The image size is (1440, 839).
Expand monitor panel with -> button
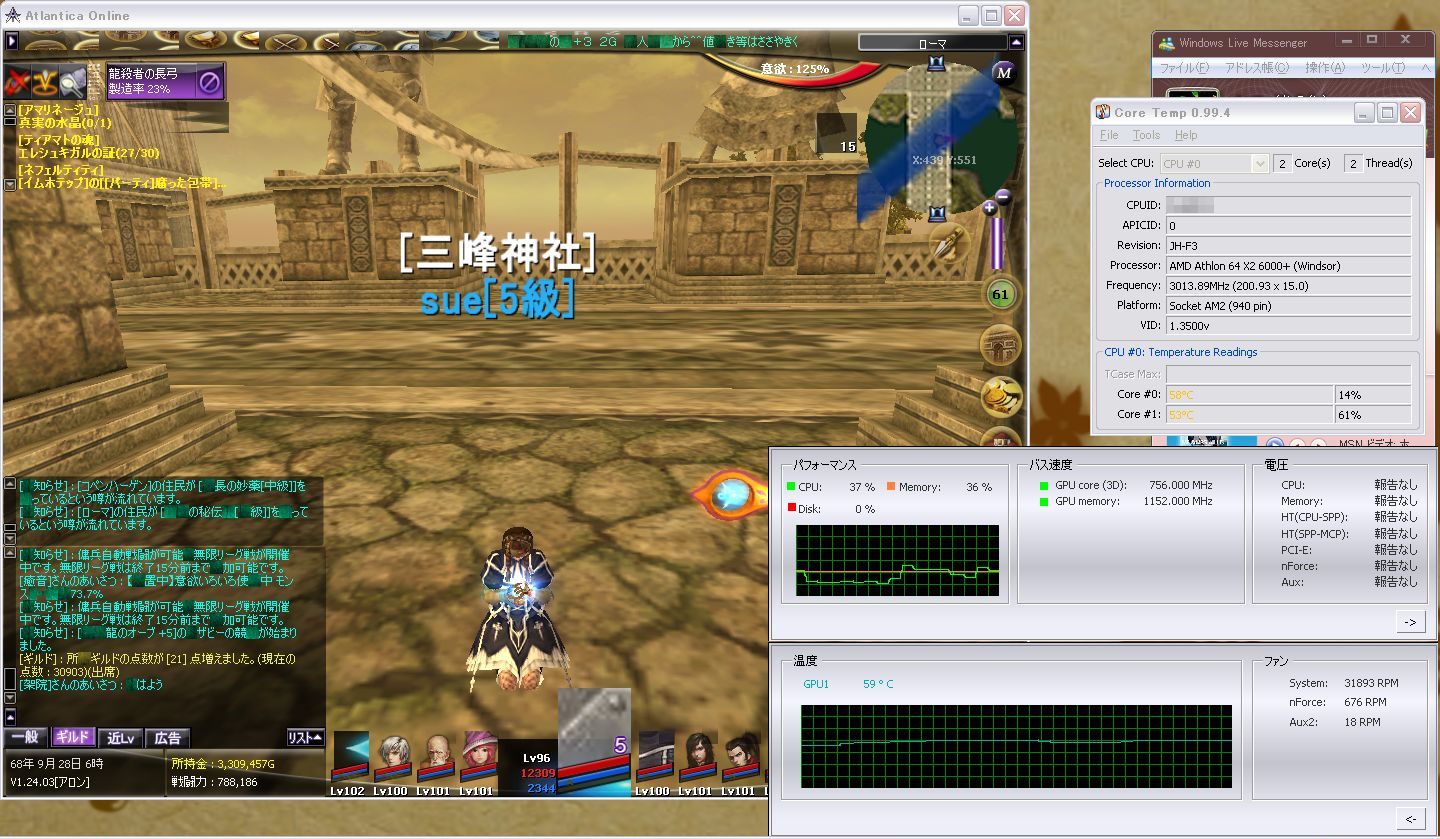pos(1410,622)
